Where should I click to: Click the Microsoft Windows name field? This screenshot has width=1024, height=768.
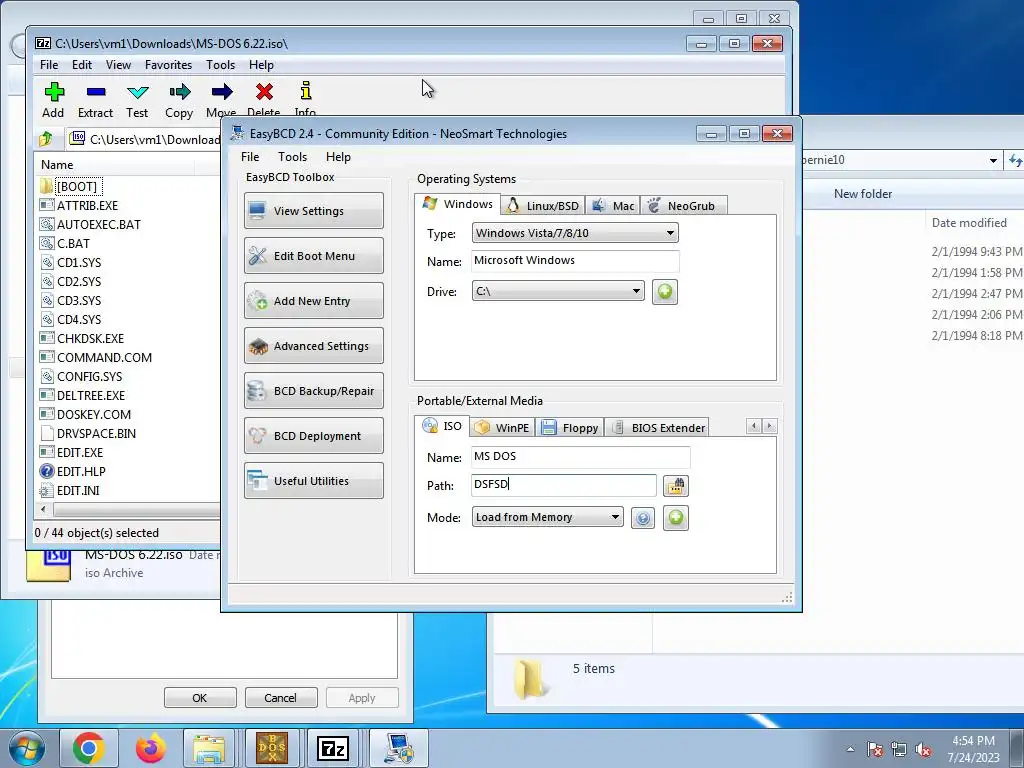click(x=575, y=261)
